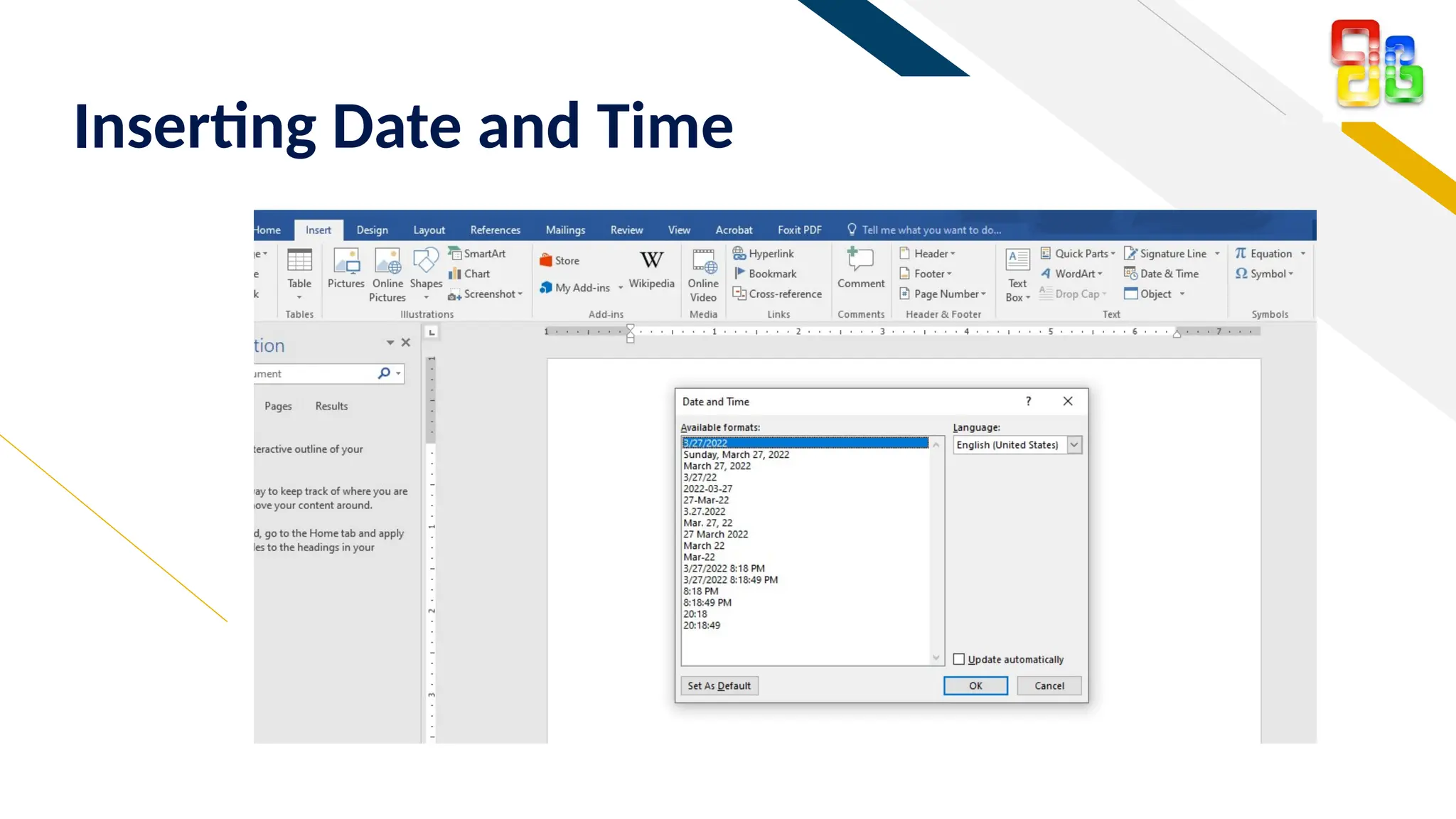Image resolution: width=1456 pixels, height=819 pixels.
Task: Launch the Wikipedia add-in
Action: point(651,268)
